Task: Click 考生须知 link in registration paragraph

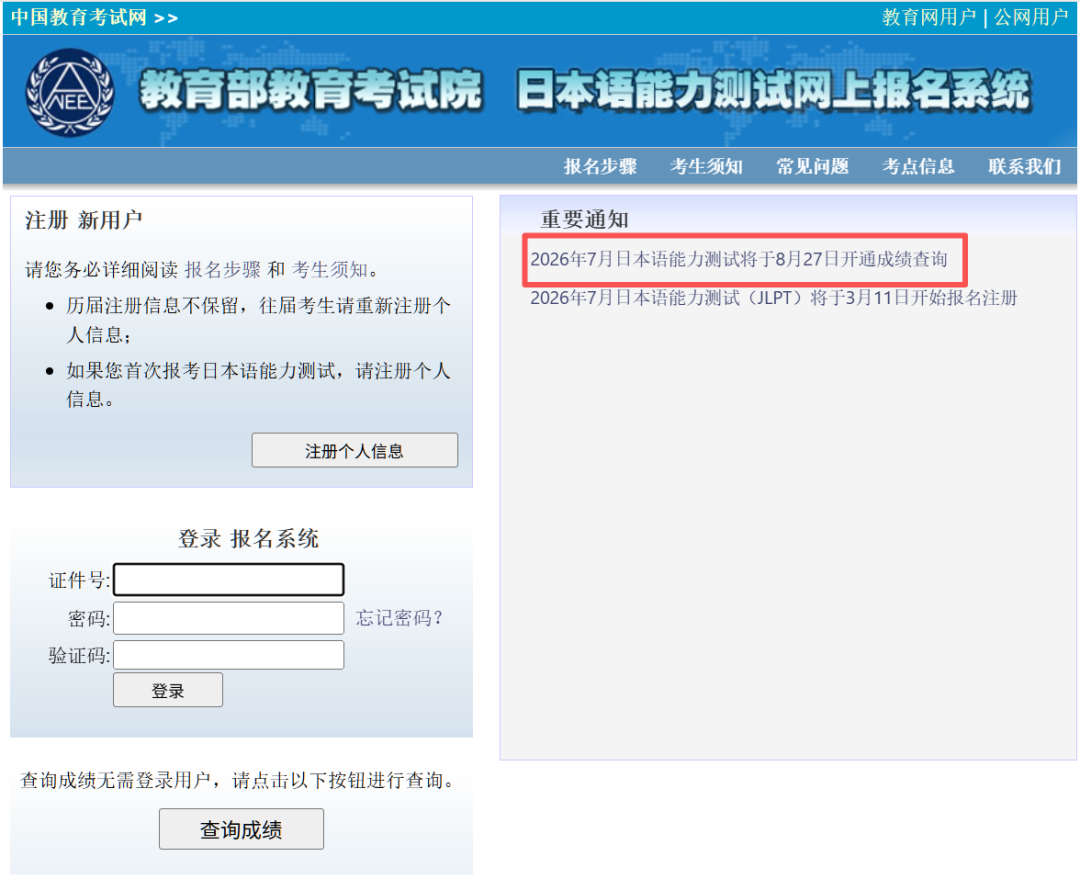Action: tap(330, 269)
